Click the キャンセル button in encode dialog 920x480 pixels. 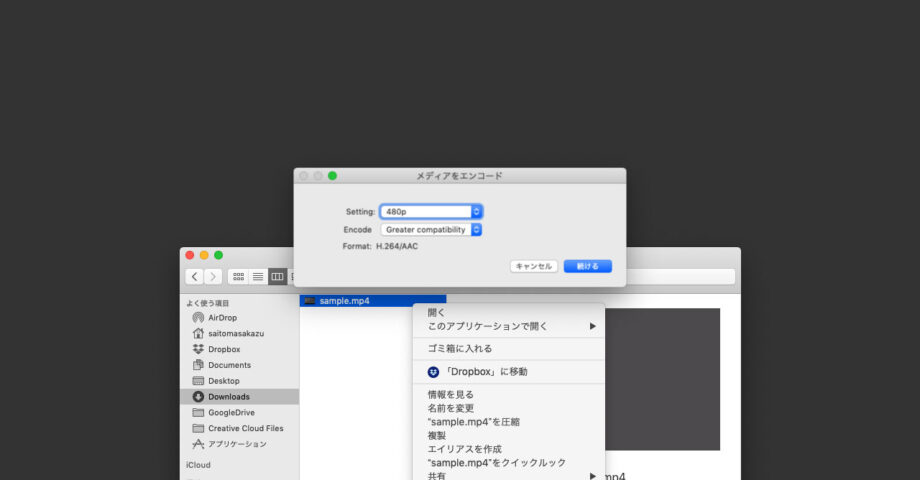tap(533, 266)
